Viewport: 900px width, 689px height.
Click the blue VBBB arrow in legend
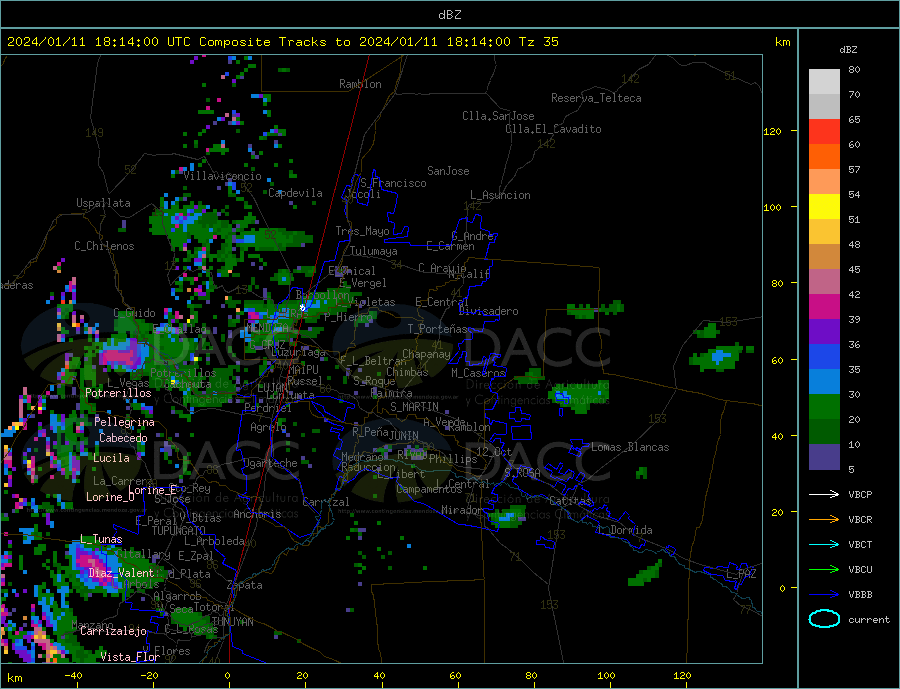[824, 594]
